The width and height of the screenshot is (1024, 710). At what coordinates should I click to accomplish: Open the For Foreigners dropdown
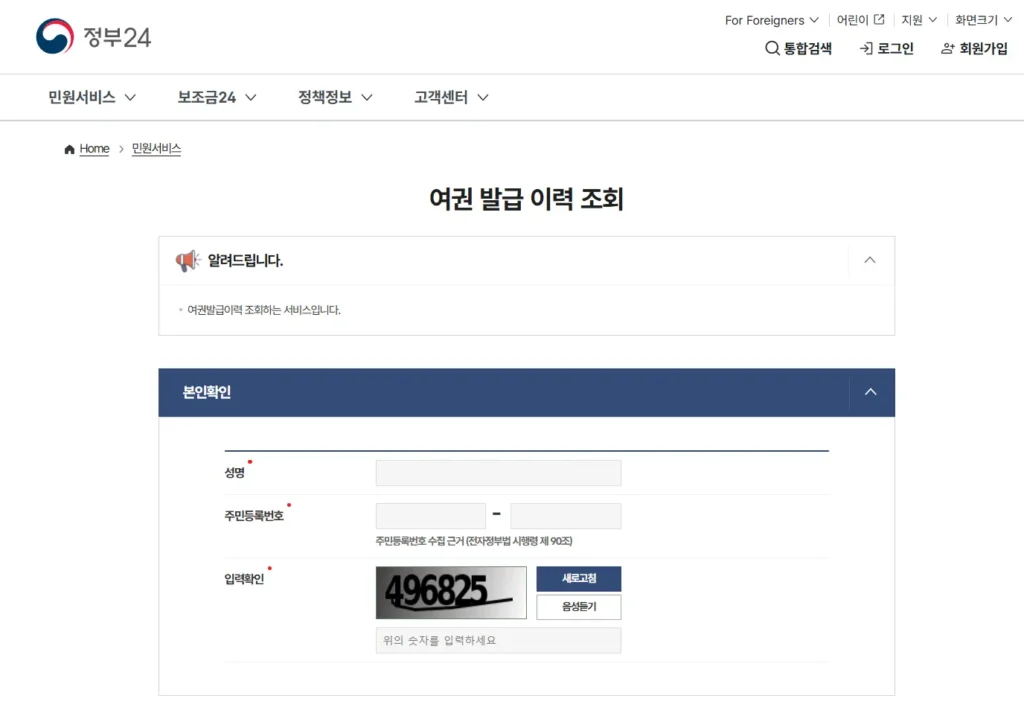click(771, 20)
